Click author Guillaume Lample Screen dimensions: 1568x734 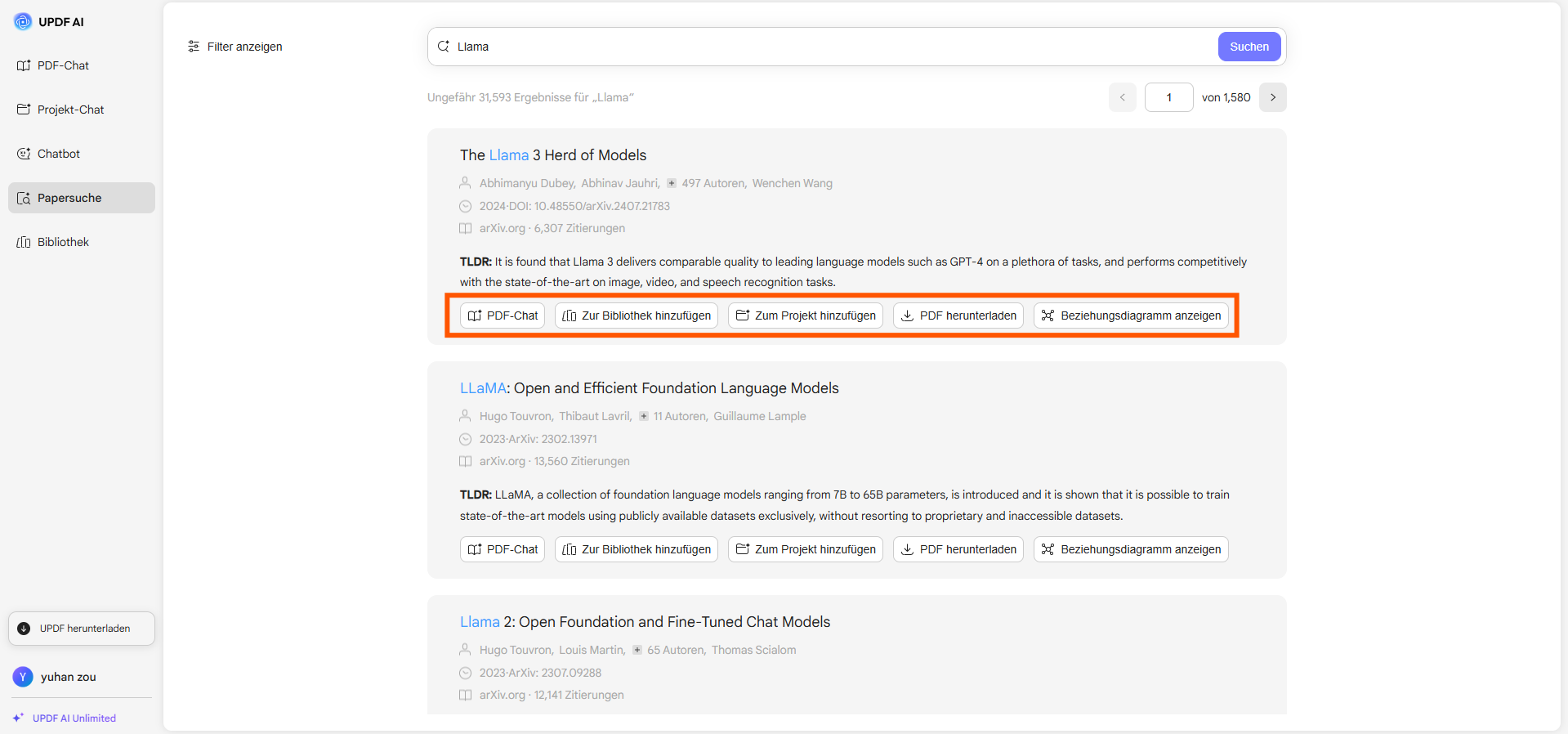[760, 416]
